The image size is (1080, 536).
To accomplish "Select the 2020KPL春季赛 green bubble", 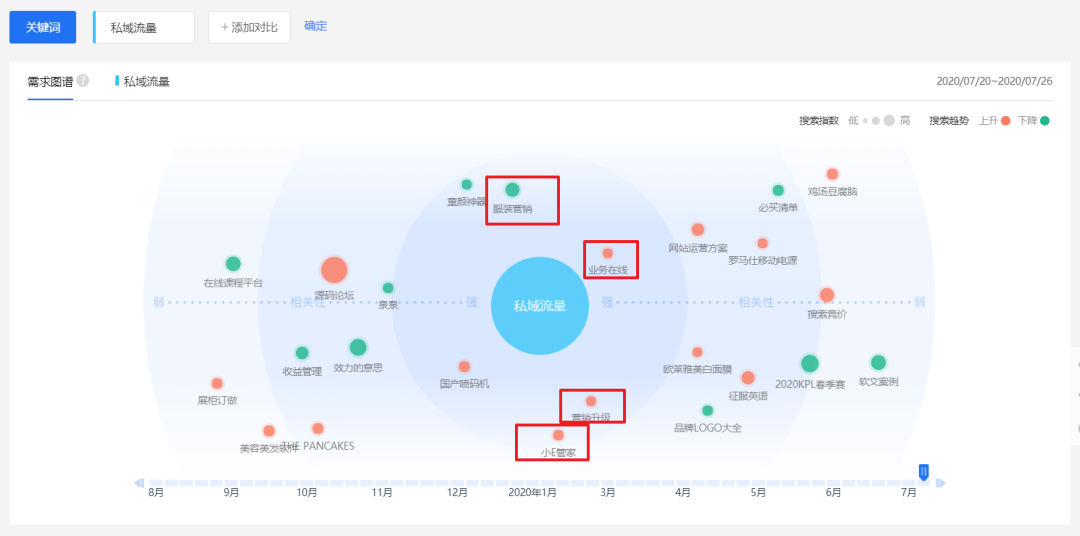I will pyautogui.click(x=810, y=363).
